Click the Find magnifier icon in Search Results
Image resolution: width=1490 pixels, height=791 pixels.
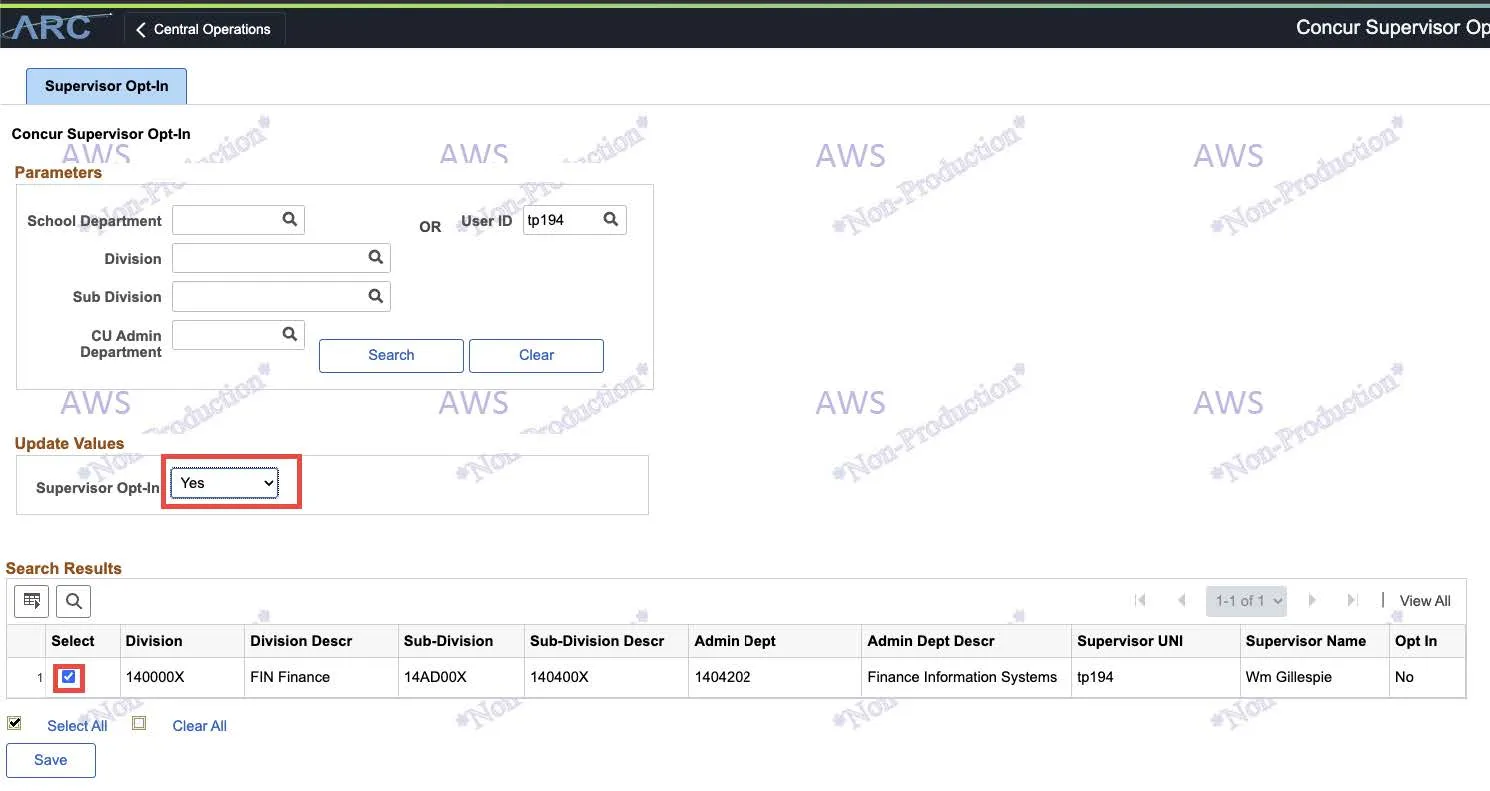pos(73,601)
